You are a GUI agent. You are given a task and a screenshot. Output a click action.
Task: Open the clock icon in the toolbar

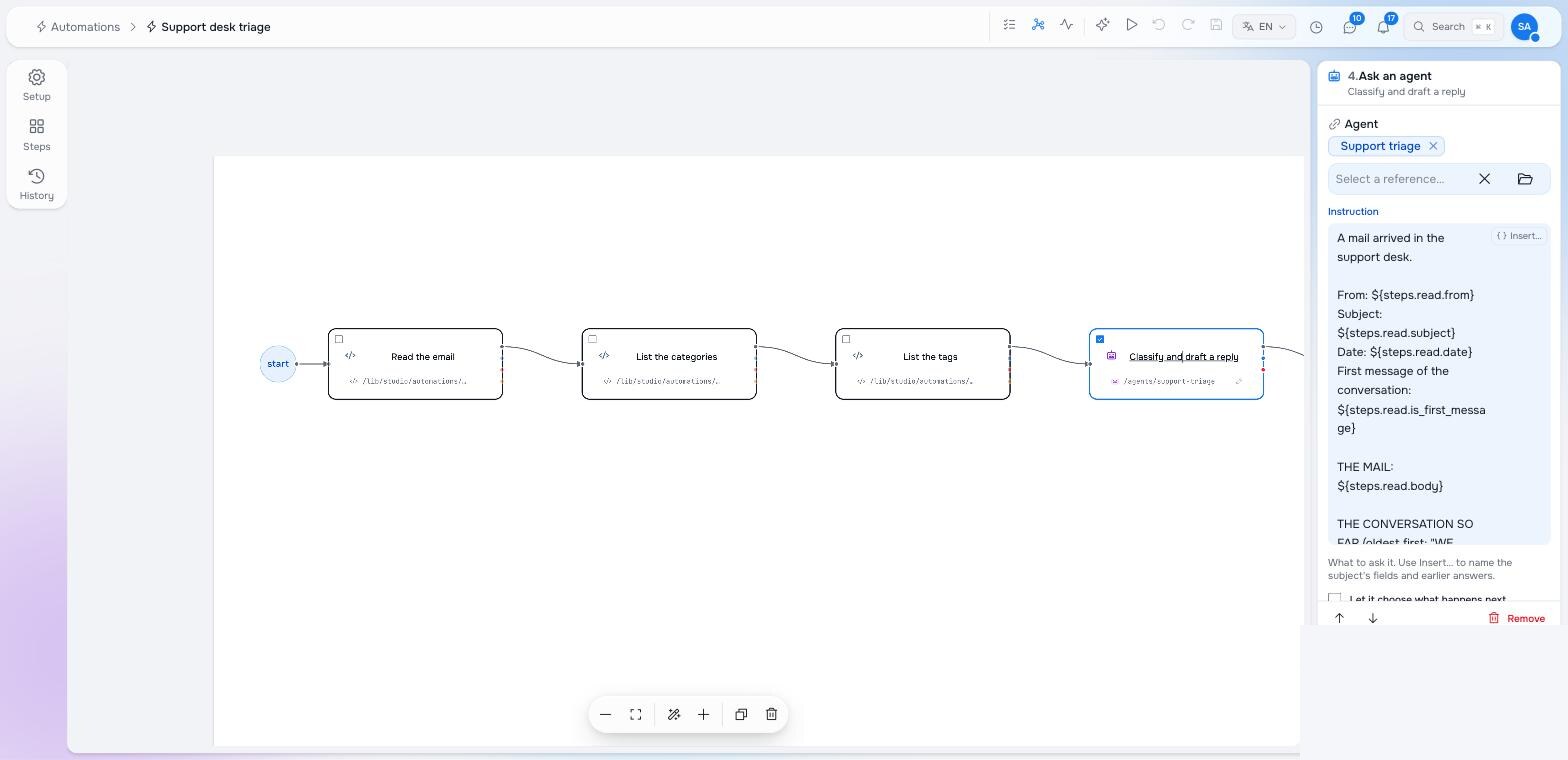1316,27
